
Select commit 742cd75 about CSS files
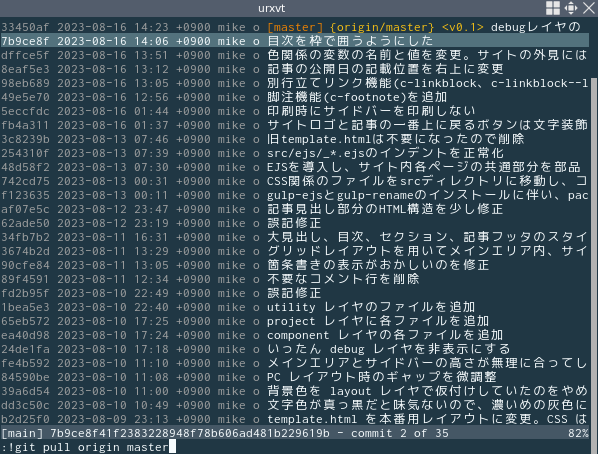point(294,181)
